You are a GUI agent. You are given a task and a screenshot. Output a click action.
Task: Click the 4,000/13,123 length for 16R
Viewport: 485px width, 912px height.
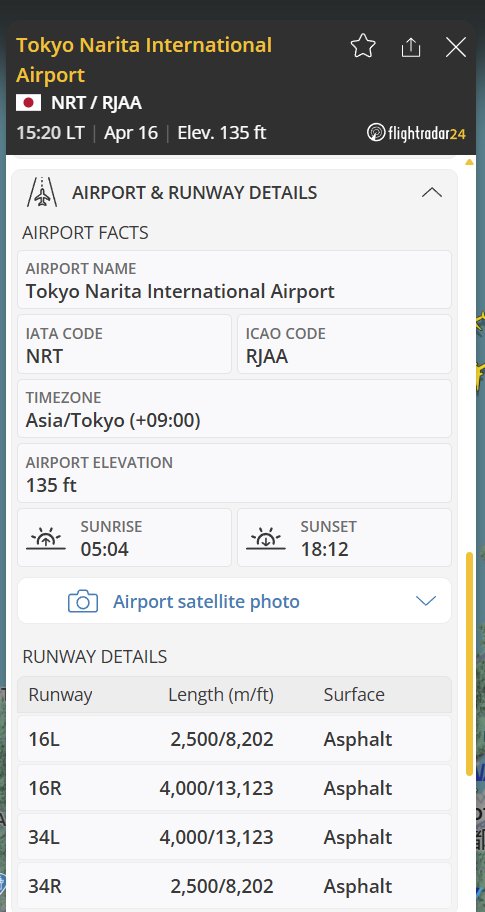216,788
